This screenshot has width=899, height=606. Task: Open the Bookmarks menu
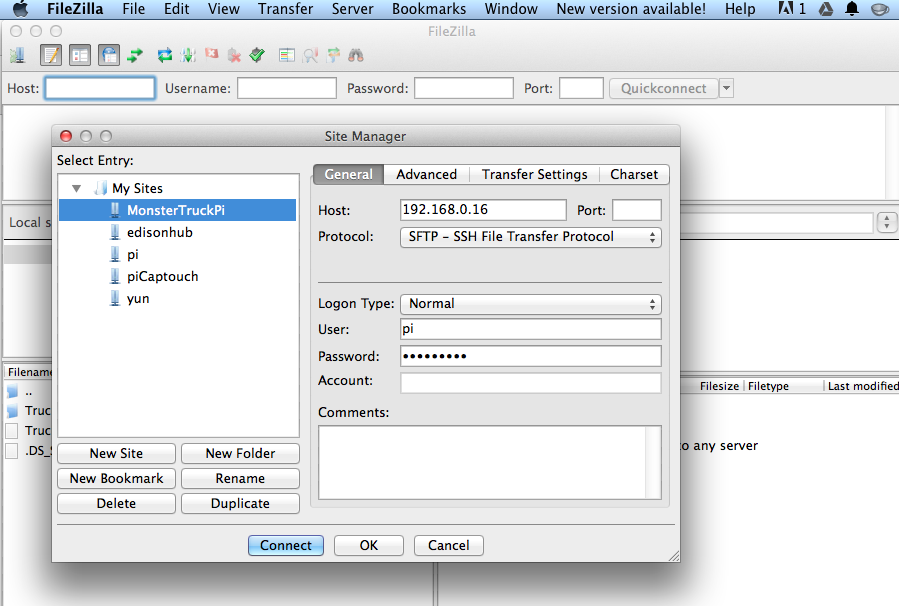coord(429,9)
